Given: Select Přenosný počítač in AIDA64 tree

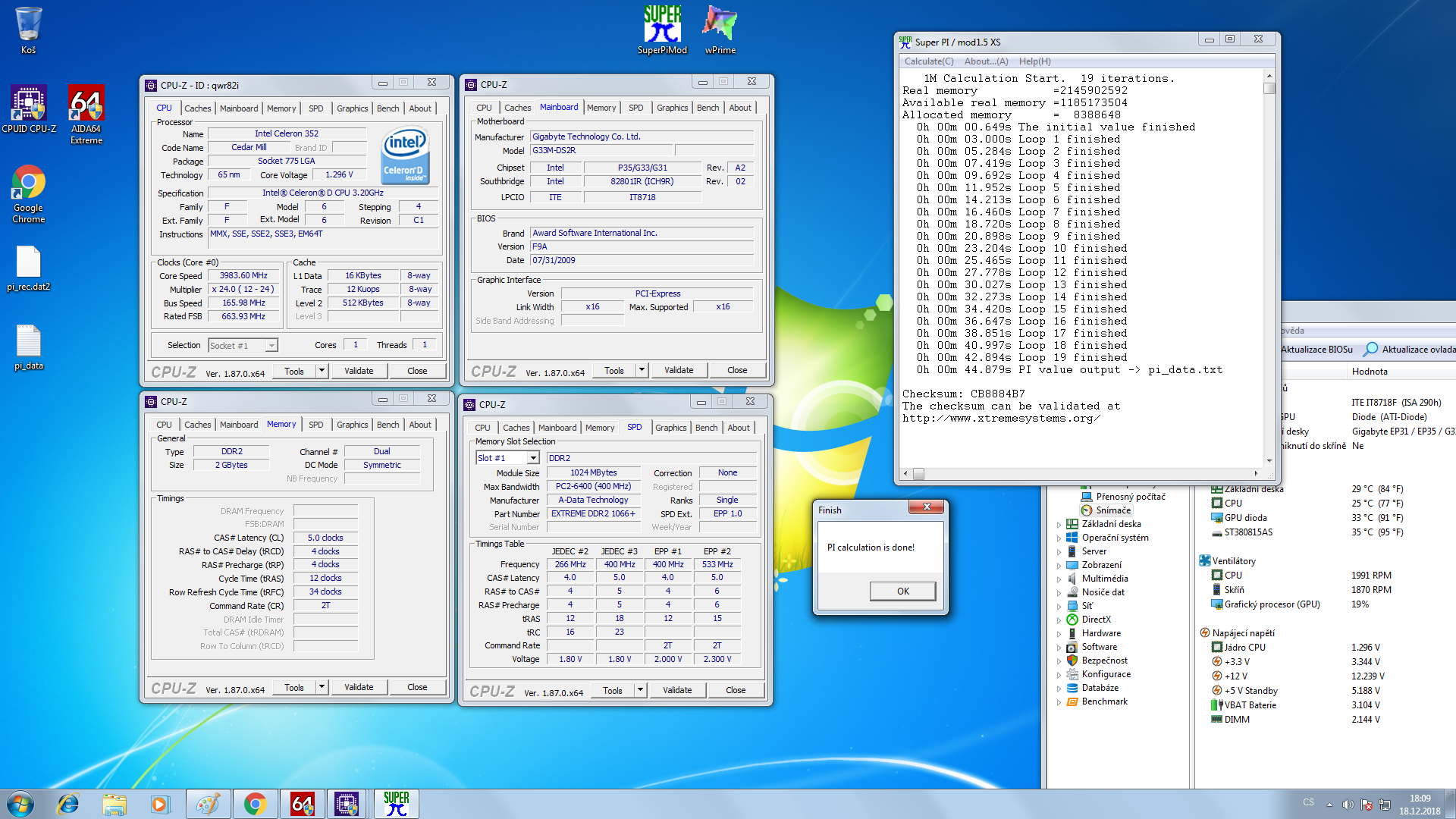Looking at the screenshot, I should pos(1130,497).
